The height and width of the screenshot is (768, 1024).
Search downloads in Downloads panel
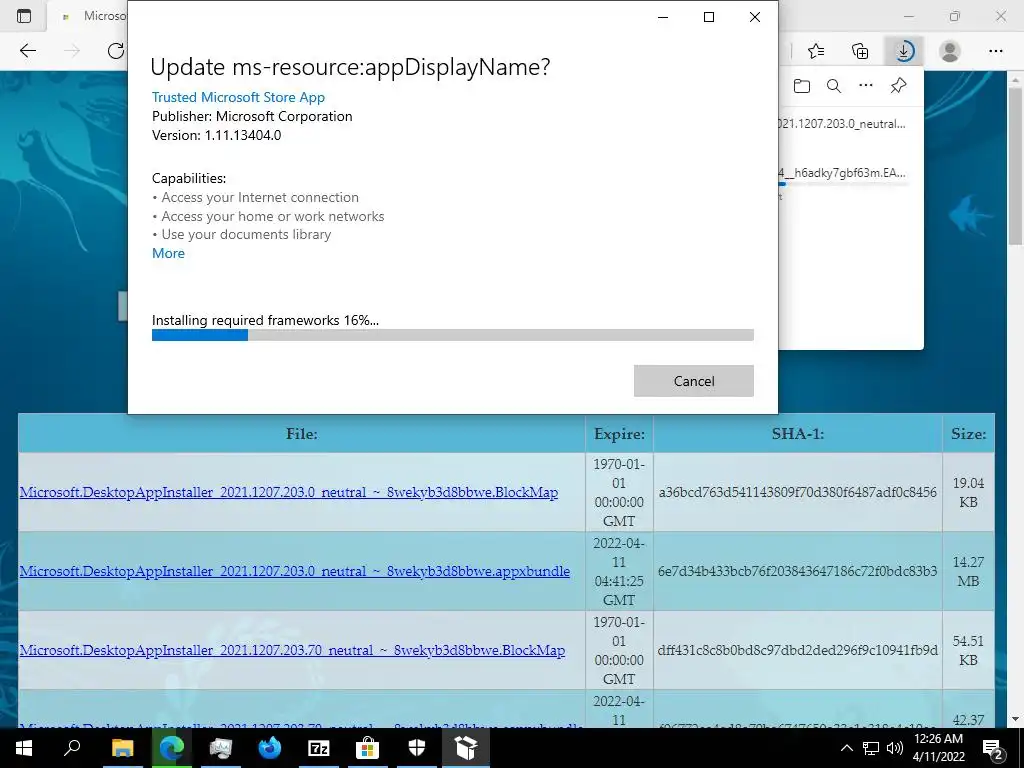[834, 86]
